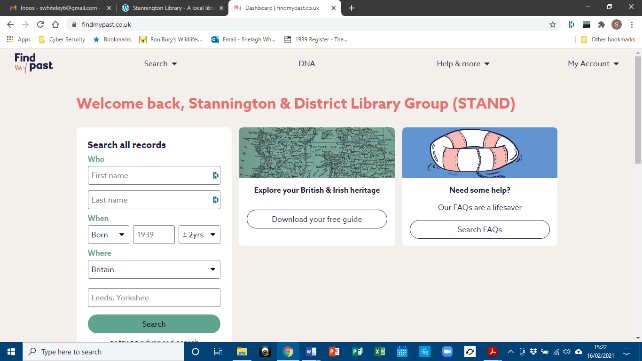Viewport: 642px width, 361px height.
Task: Open the 1939 Register bookmark
Action: [x=316, y=39]
